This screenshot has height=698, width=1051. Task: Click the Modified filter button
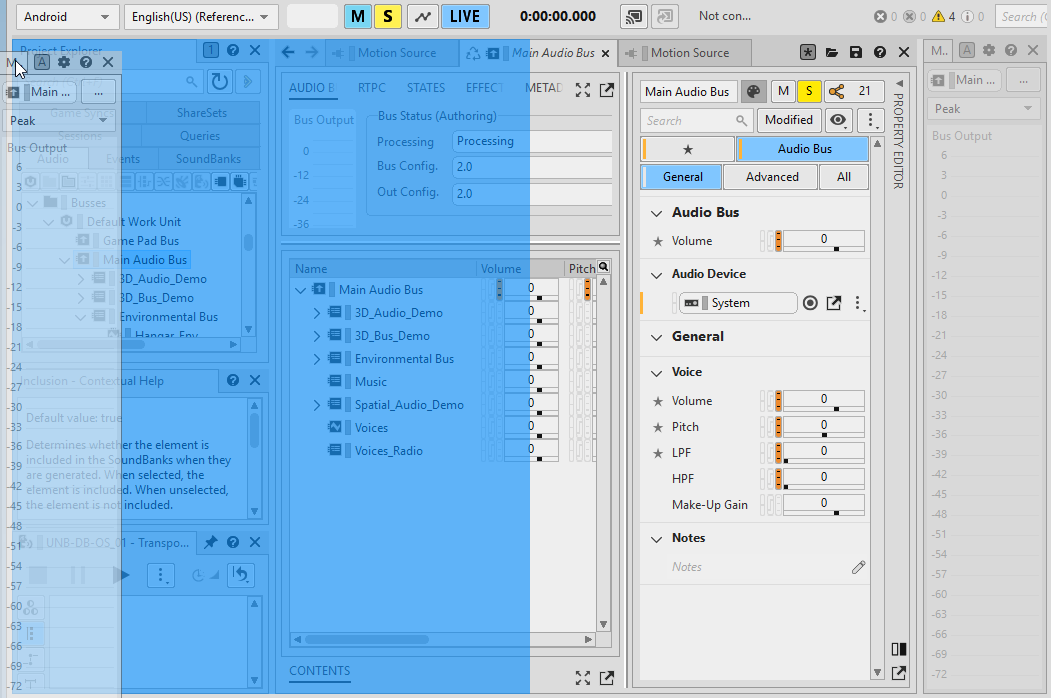(788, 120)
